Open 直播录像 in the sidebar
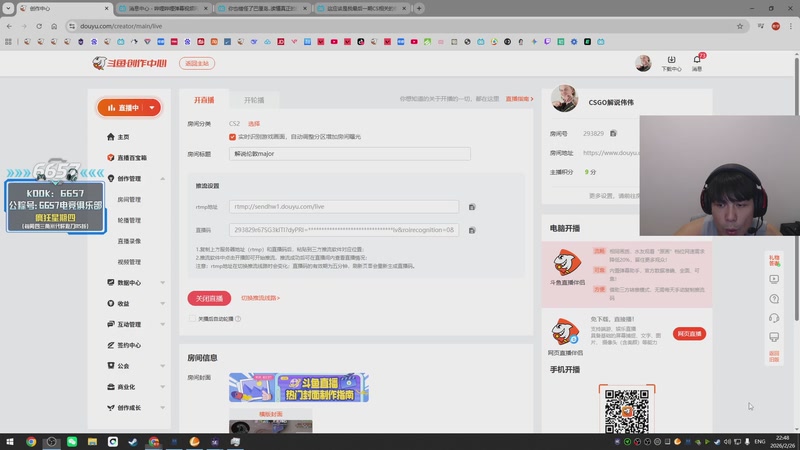This screenshot has width=800, height=450. tap(129, 241)
